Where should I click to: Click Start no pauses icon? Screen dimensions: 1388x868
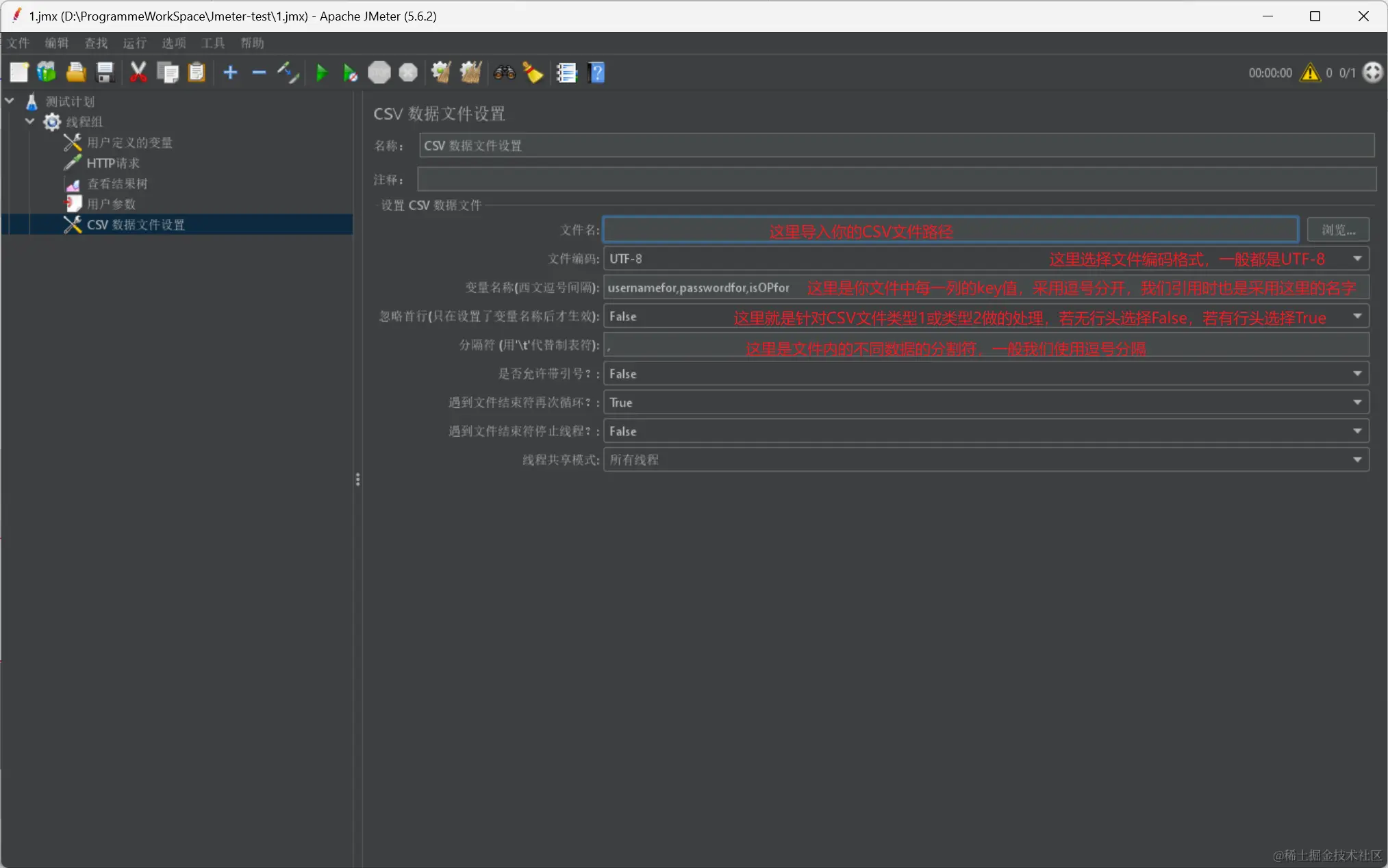tap(350, 73)
